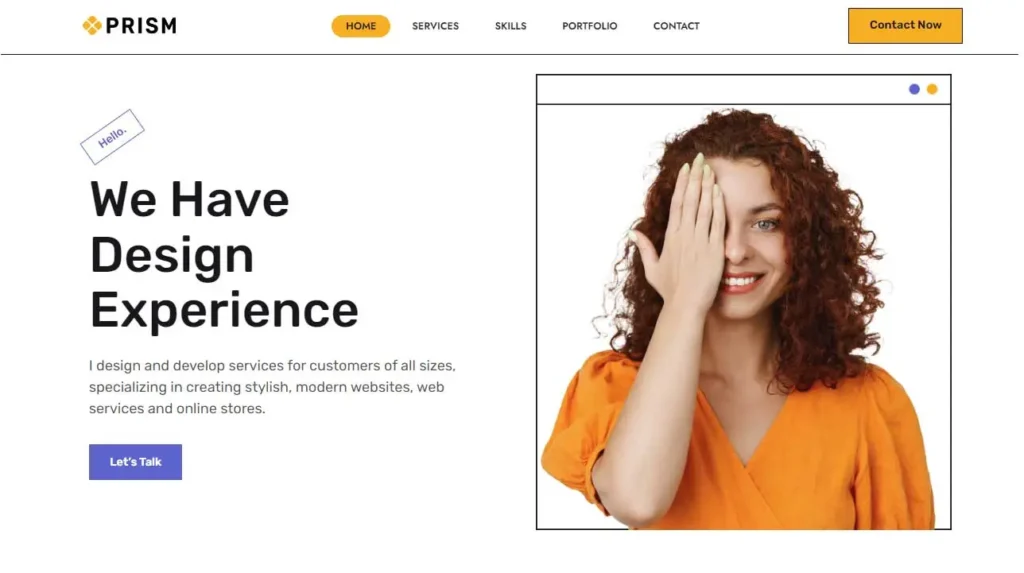Viewport: 1024px width, 573px height.
Task: Click the word 'Experience' in the headline
Action: tap(224, 311)
